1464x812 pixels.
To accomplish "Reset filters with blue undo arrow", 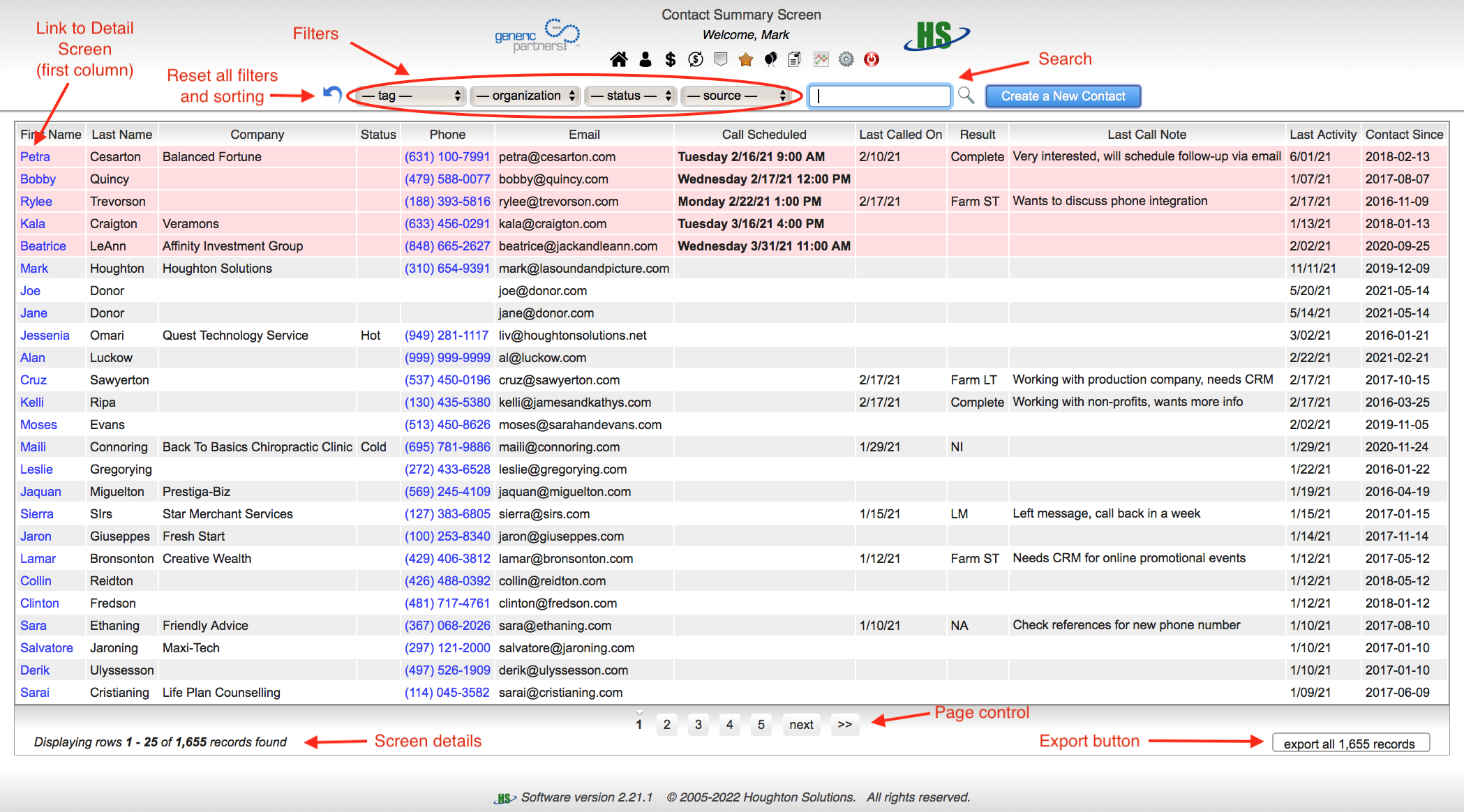I will (x=333, y=94).
